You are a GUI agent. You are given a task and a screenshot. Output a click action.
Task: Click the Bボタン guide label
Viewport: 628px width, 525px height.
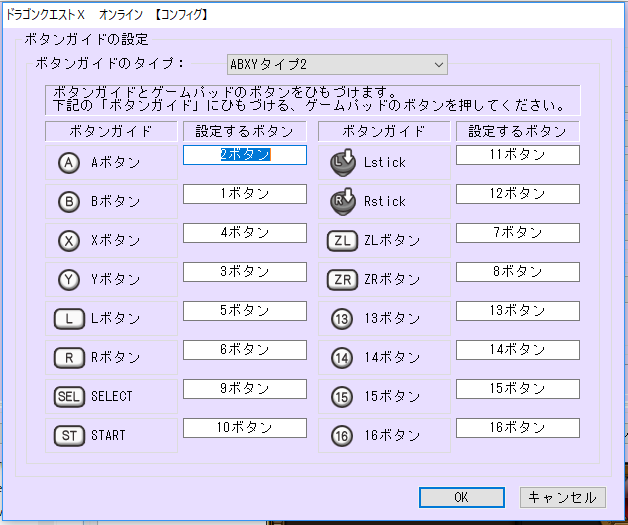(x=115, y=202)
